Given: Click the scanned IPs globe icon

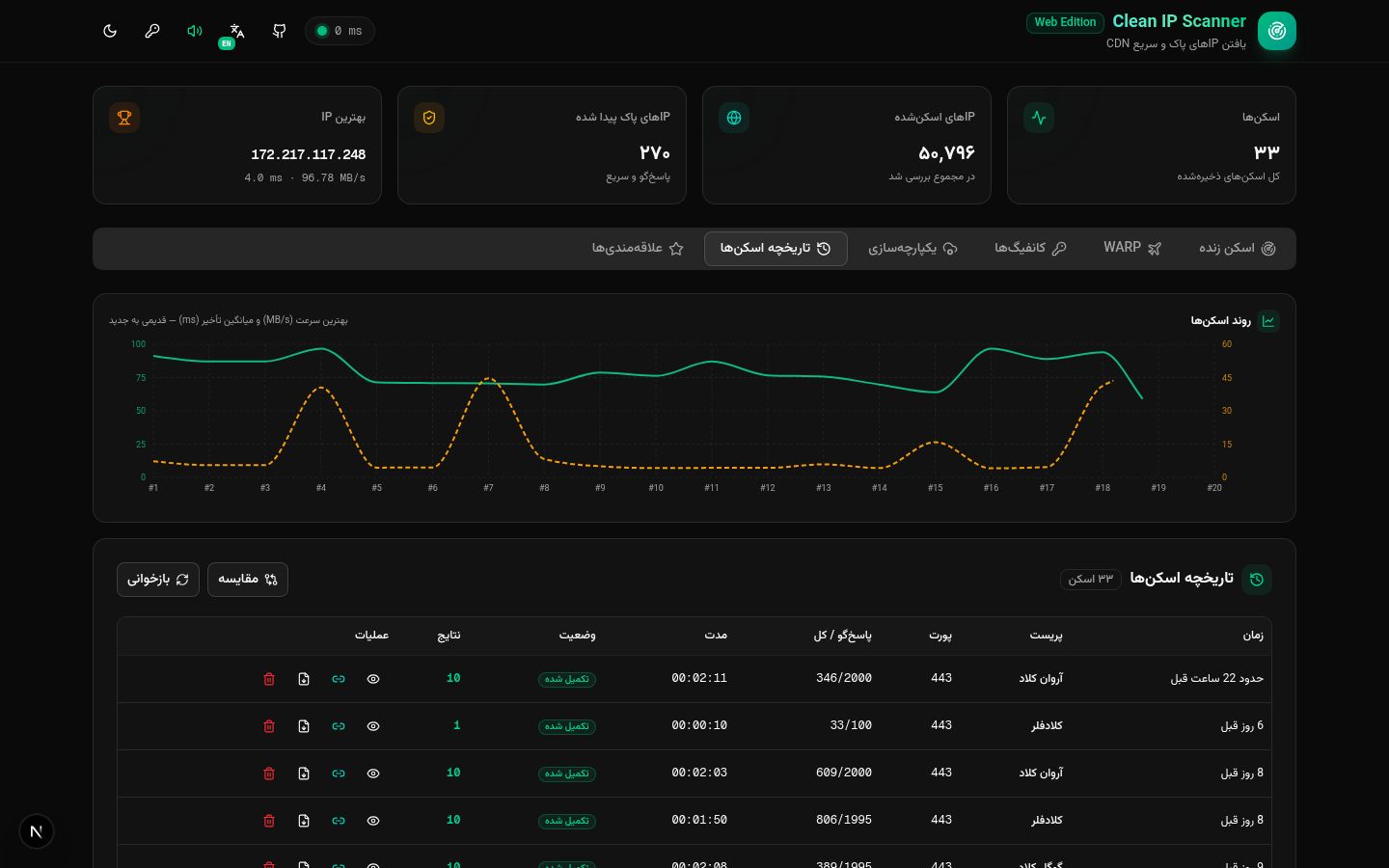Looking at the screenshot, I should [734, 118].
